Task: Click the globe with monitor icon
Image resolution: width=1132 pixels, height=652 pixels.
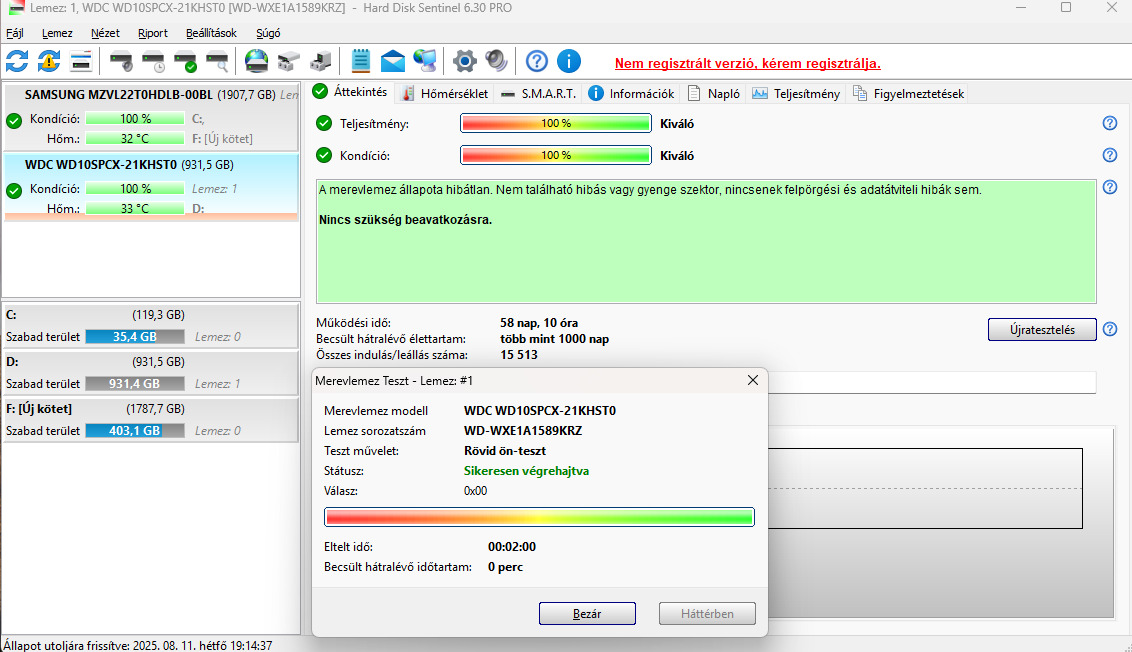Action: [425, 61]
